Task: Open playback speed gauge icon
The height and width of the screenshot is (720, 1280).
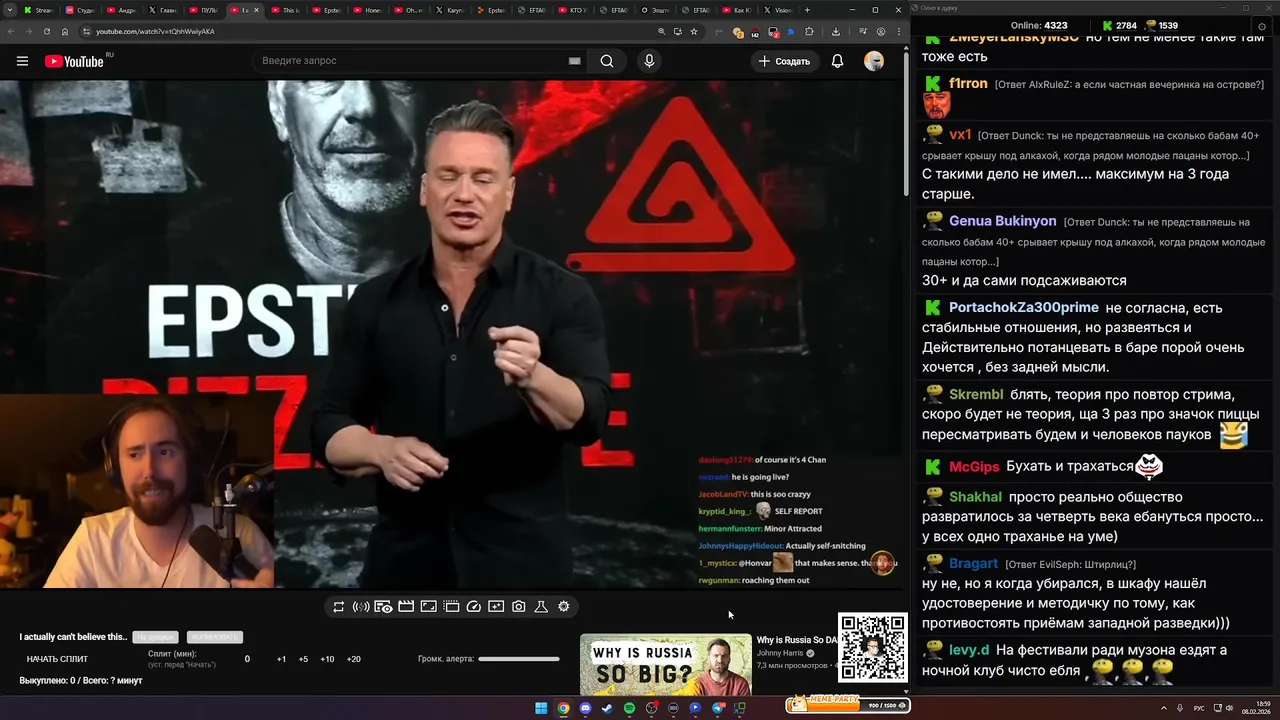Action: pyautogui.click(x=474, y=607)
